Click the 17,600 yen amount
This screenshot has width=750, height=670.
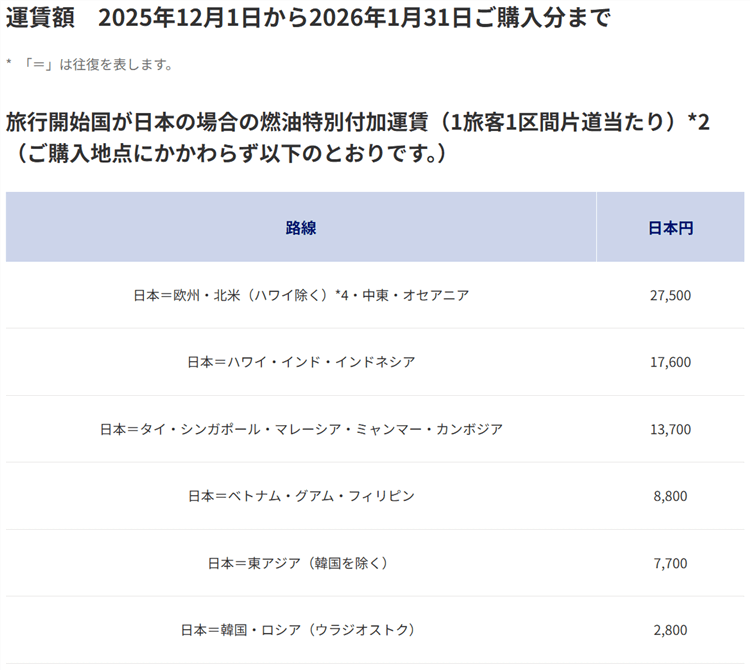coord(670,362)
